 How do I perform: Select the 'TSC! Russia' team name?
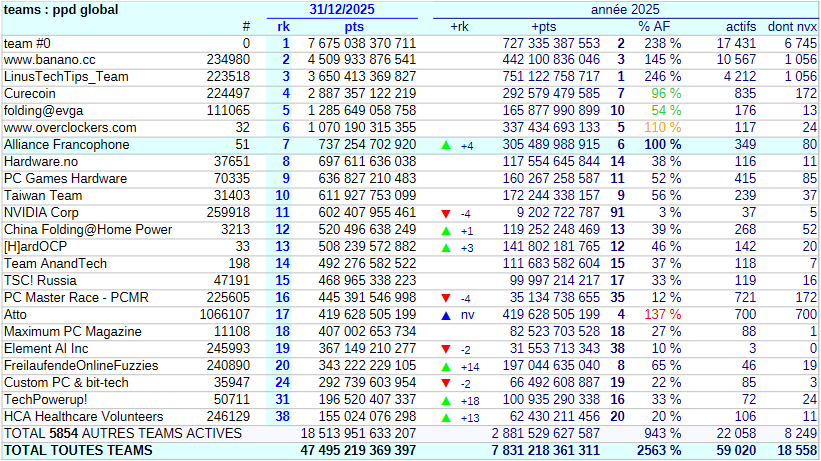[x=40, y=281]
